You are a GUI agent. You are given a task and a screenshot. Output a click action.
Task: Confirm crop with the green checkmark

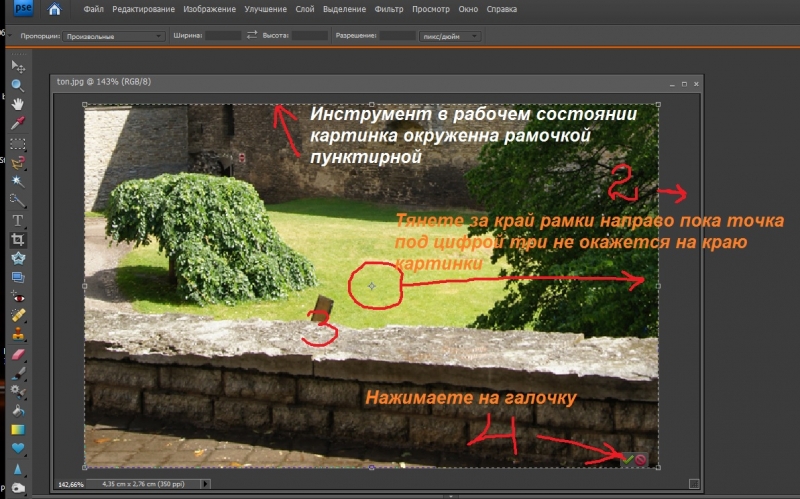click(627, 459)
